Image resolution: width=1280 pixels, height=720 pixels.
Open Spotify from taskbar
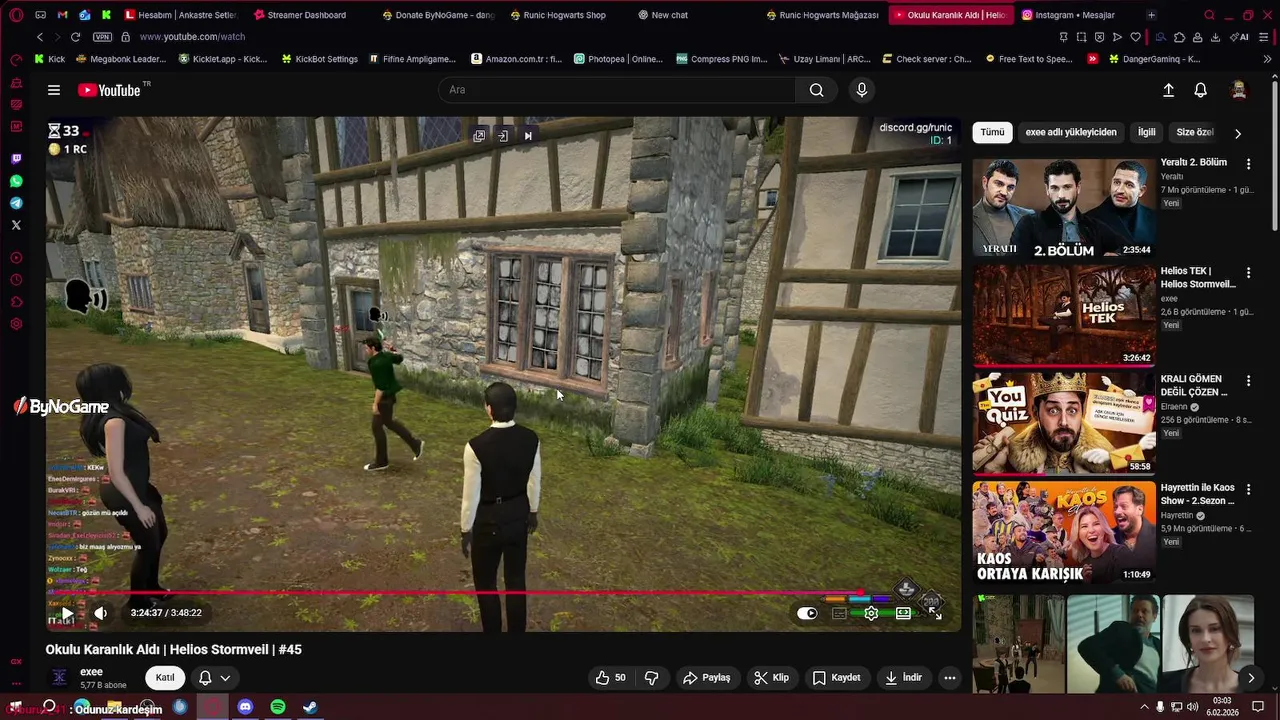point(278,707)
